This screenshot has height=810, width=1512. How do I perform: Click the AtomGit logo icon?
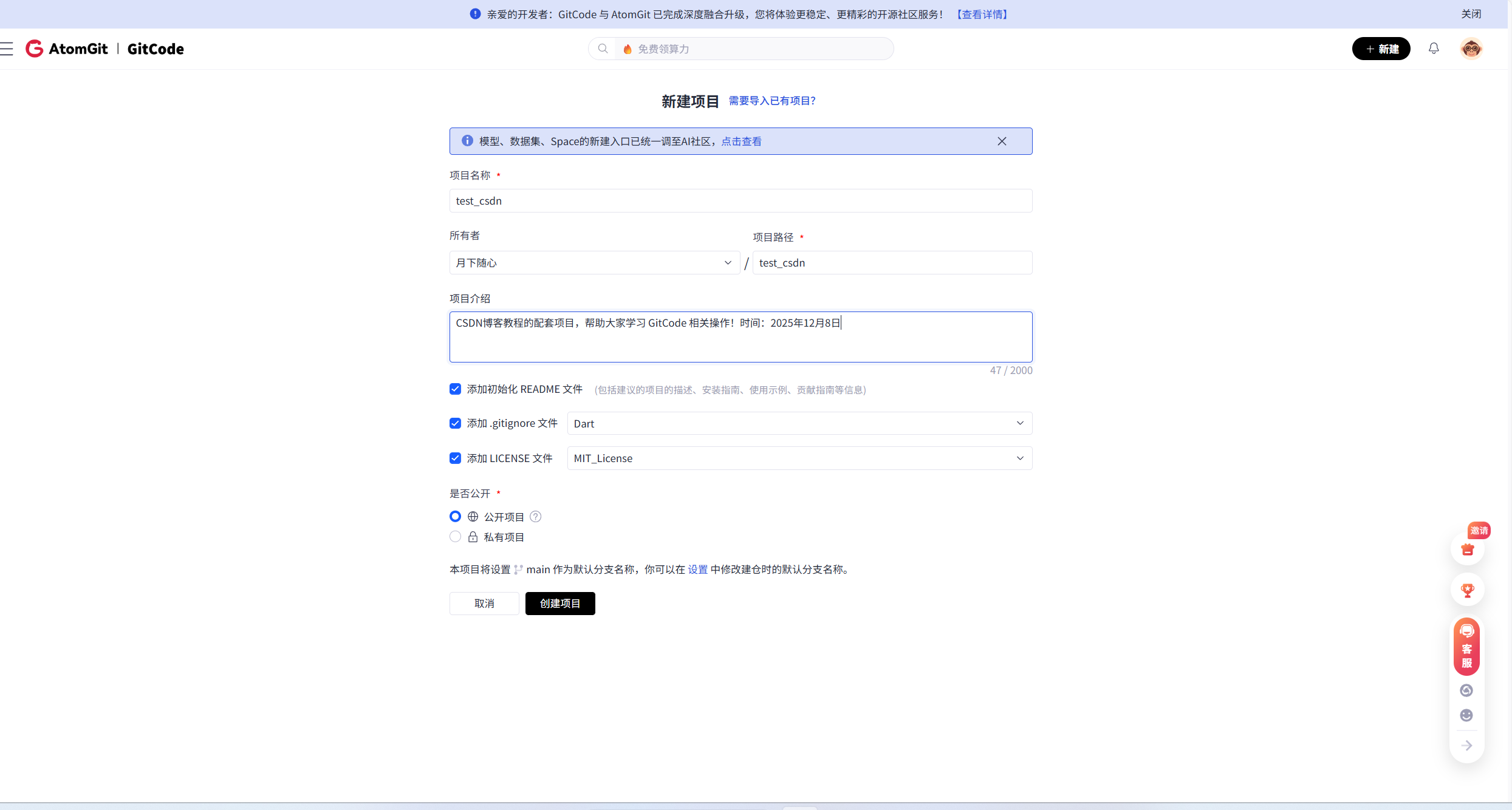tap(35, 49)
